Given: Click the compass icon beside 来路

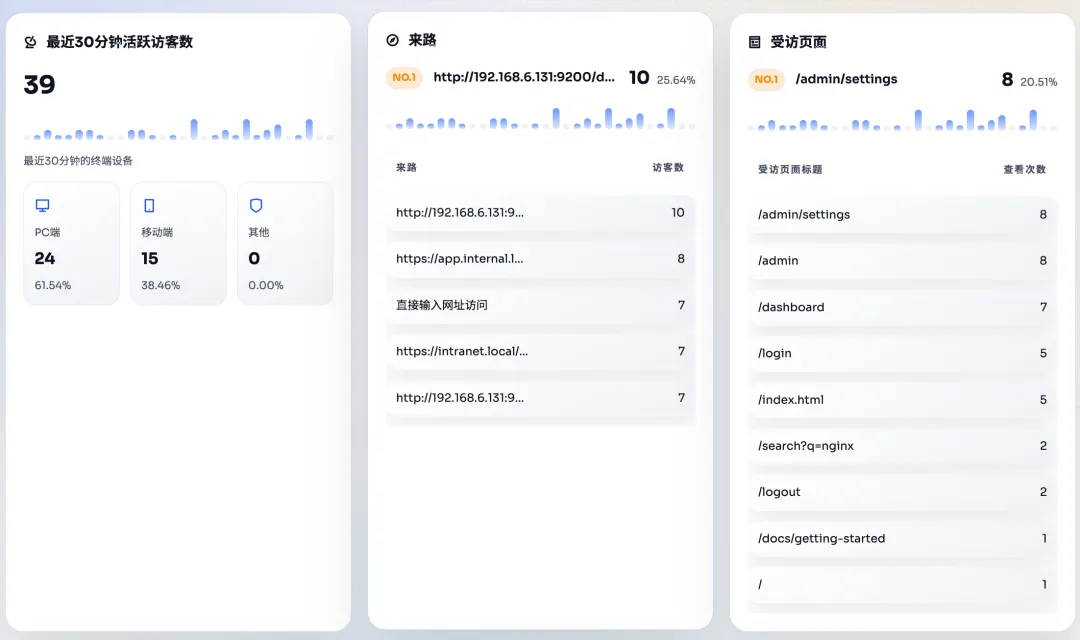Looking at the screenshot, I should (x=392, y=40).
